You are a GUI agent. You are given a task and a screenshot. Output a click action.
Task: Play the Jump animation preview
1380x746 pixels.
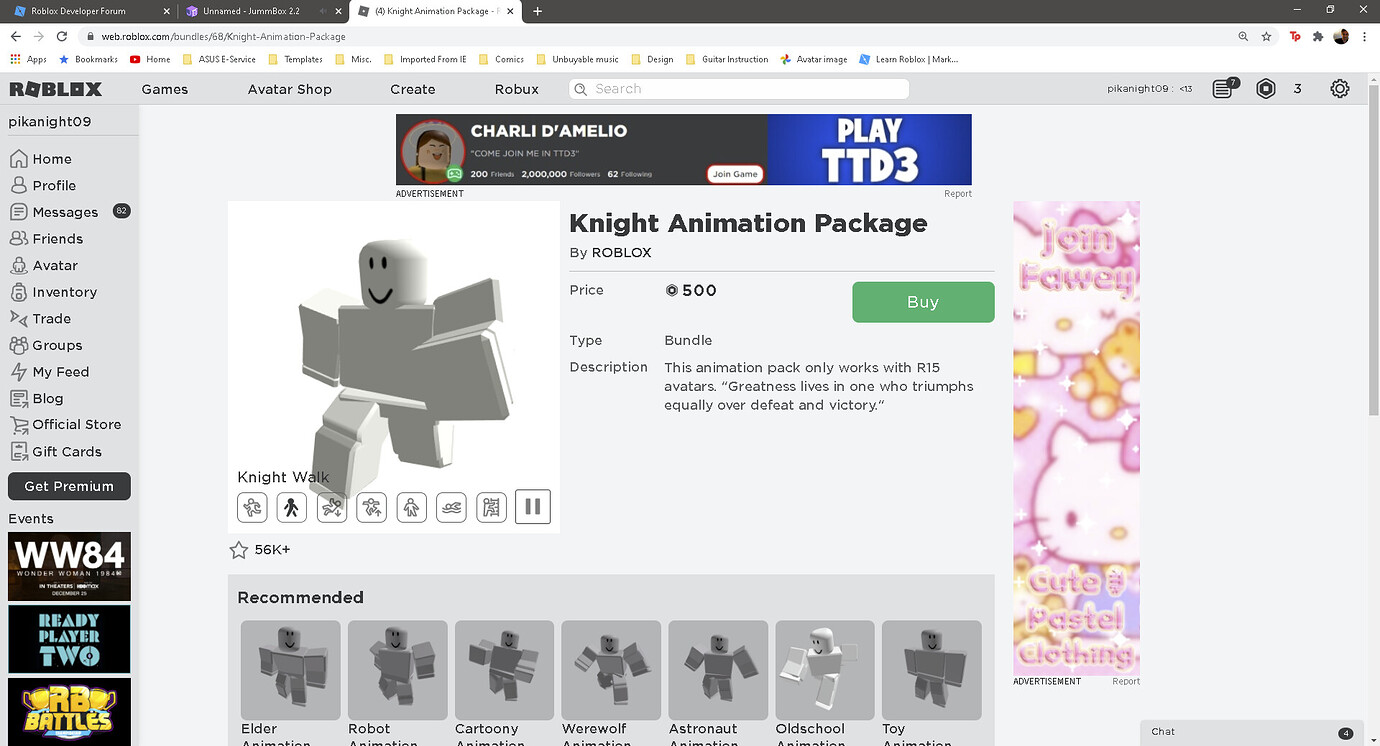(x=372, y=507)
